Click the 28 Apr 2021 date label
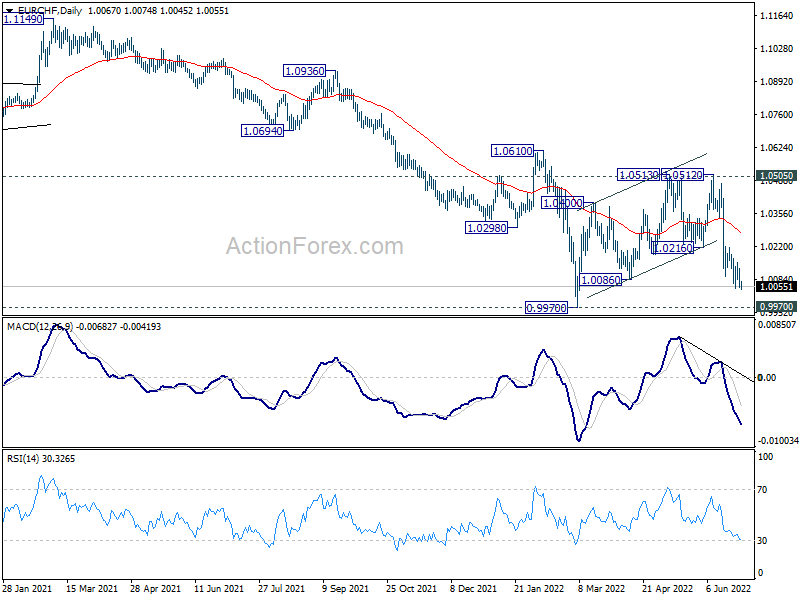Image resolution: width=800 pixels, height=600 pixels. click(x=156, y=588)
